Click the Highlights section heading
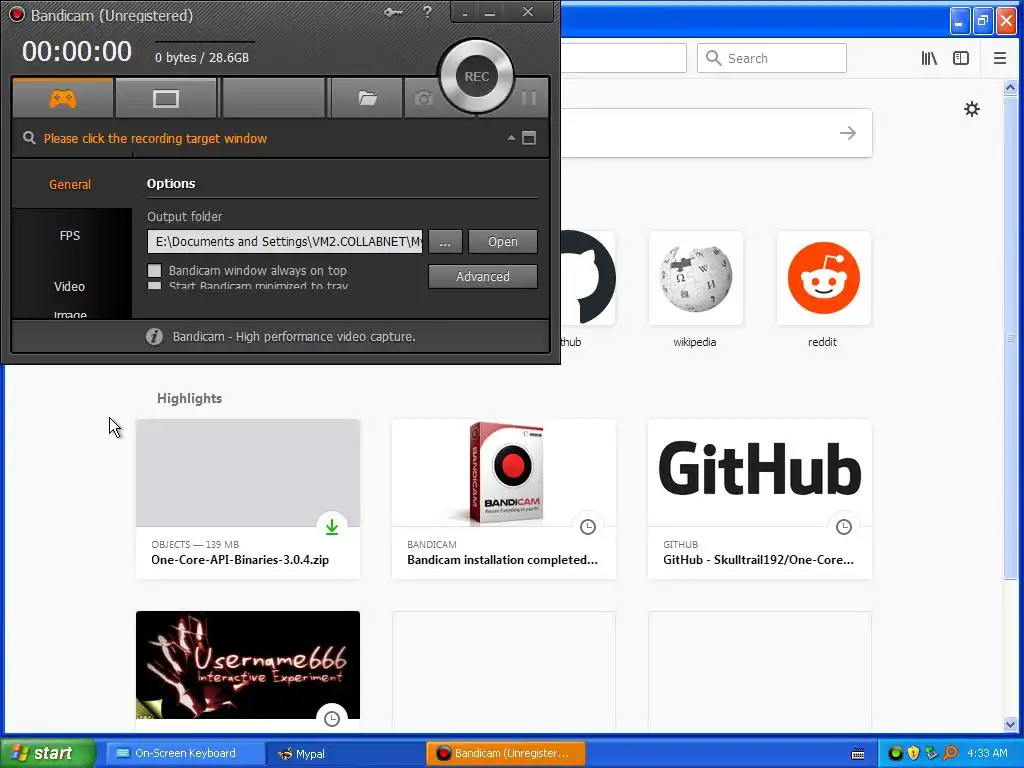This screenshot has height=768, width=1024. coord(189,398)
